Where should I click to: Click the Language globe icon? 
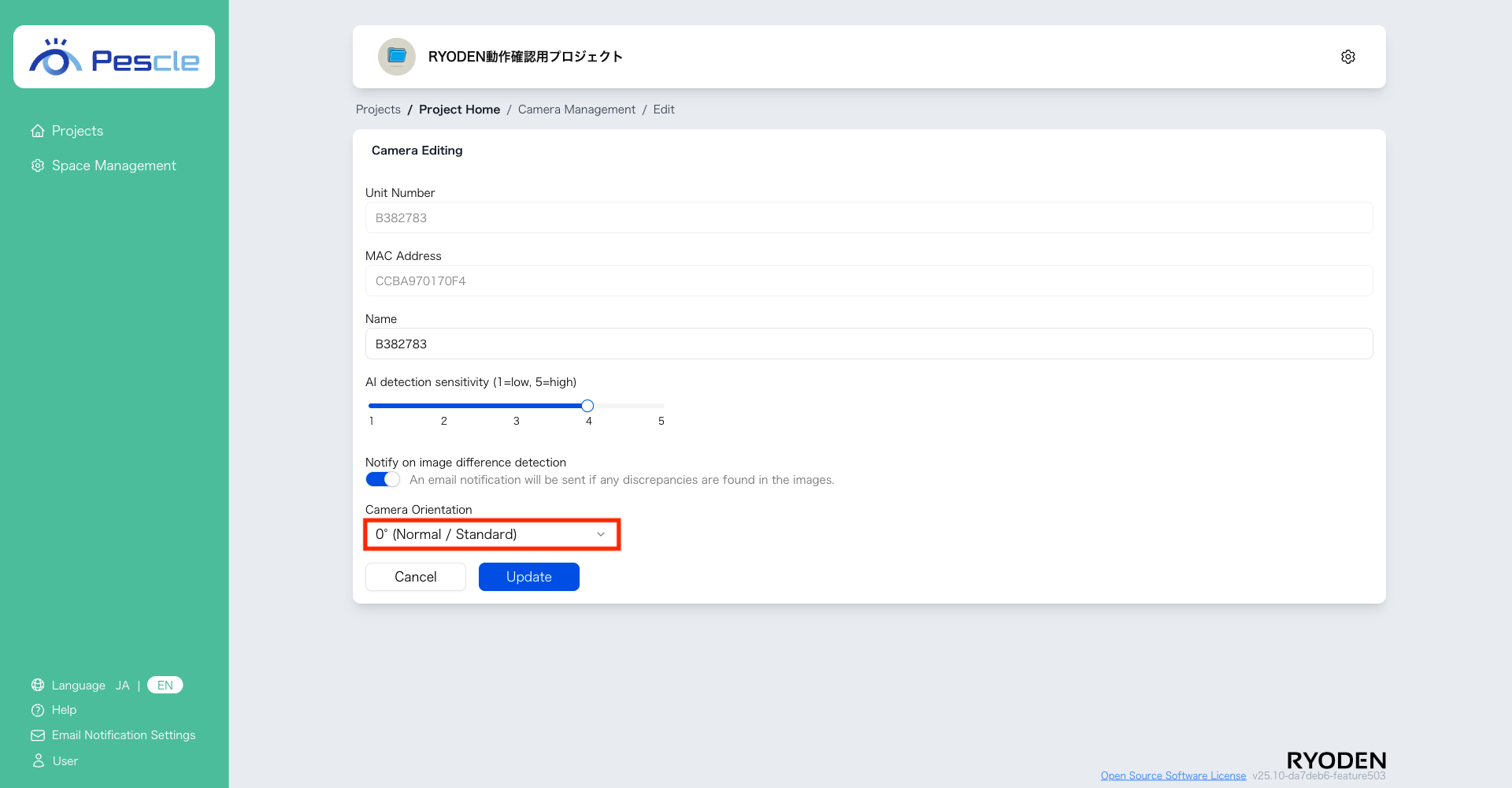point(37,686)
